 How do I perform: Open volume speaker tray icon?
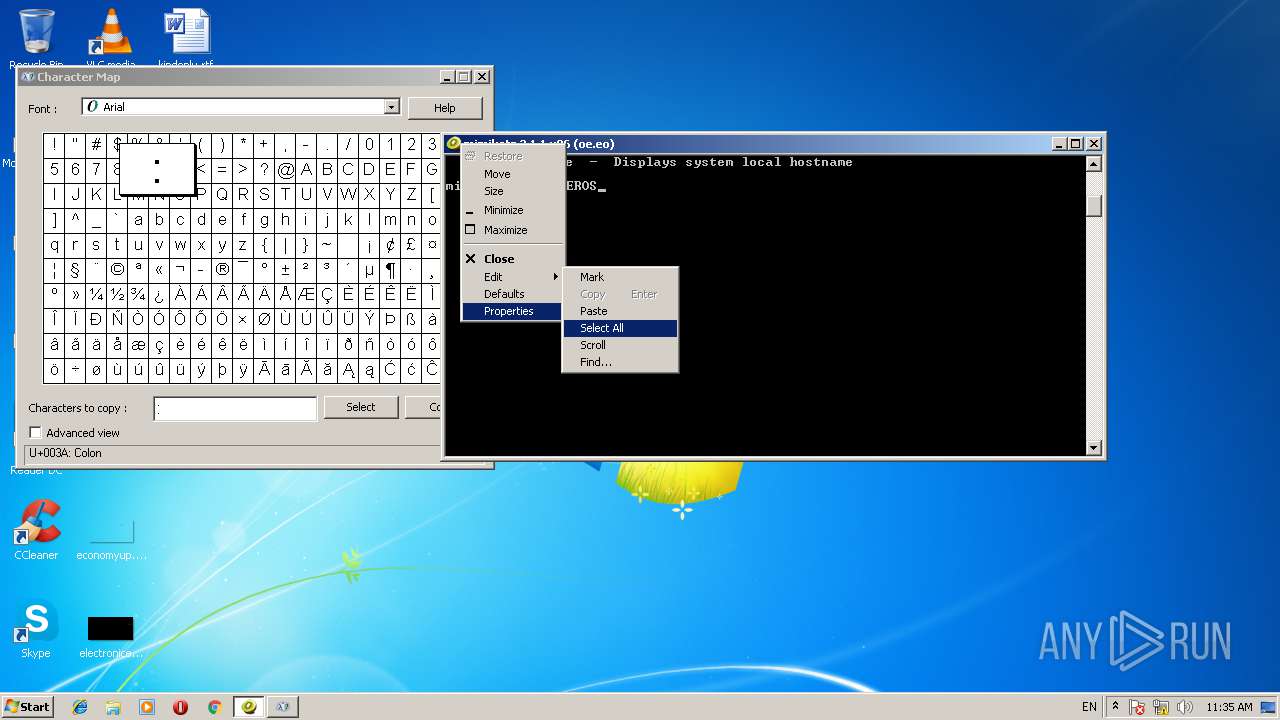point(1185,707)
